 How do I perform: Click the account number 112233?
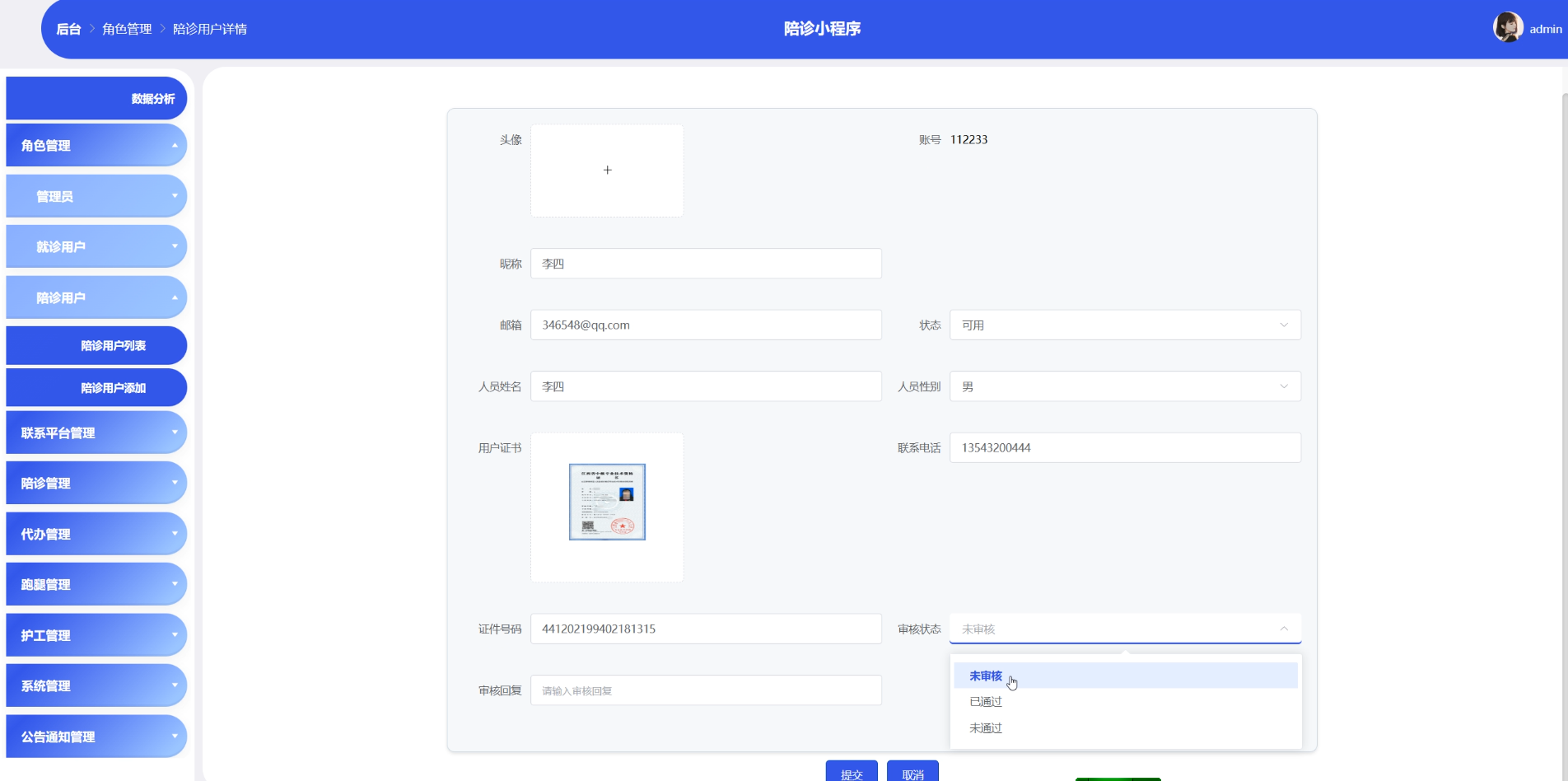pos(968,139)
